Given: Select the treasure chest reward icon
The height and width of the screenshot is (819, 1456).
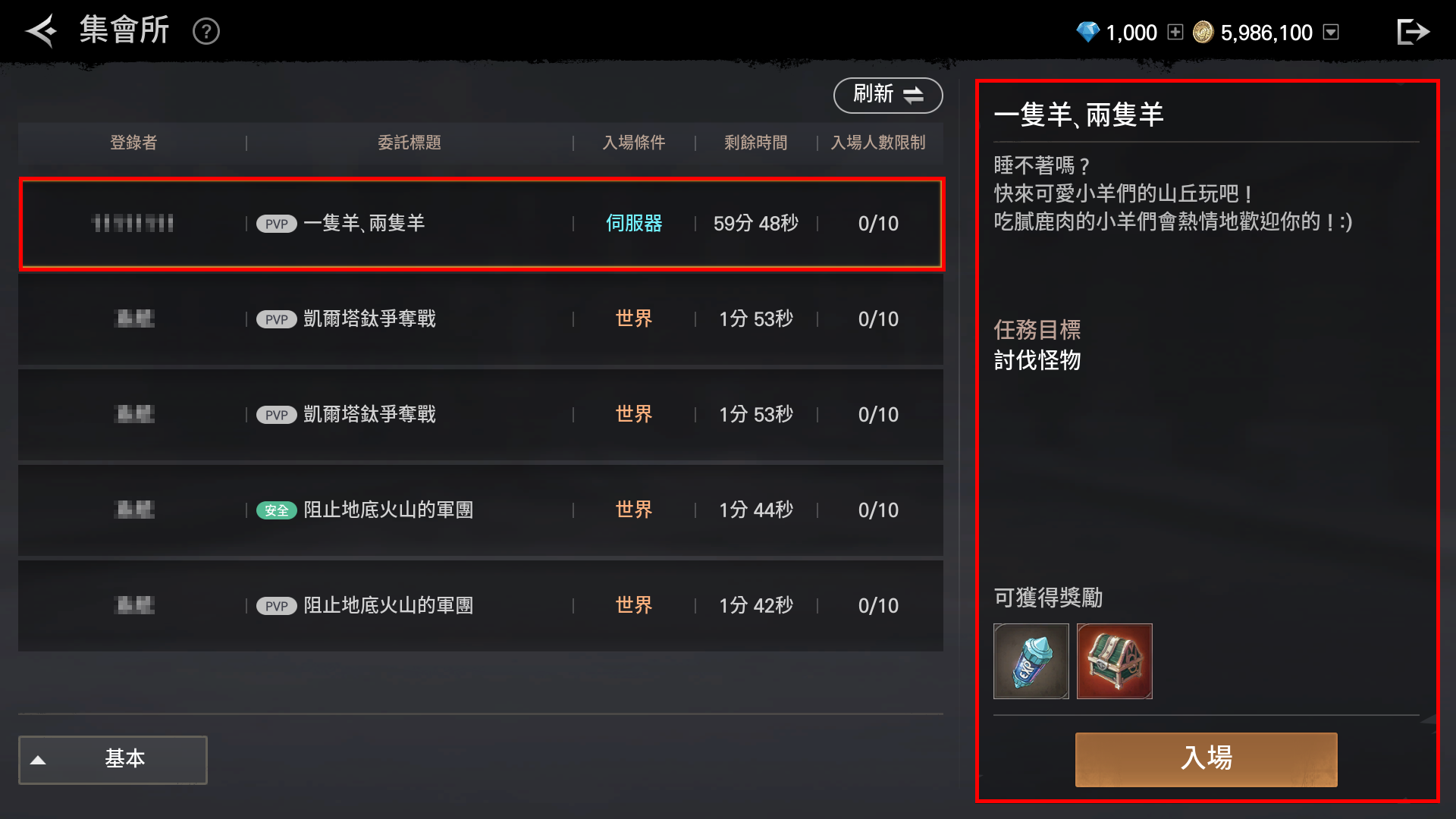Looking at the screenshot, I should click(x=1115, y=661).
